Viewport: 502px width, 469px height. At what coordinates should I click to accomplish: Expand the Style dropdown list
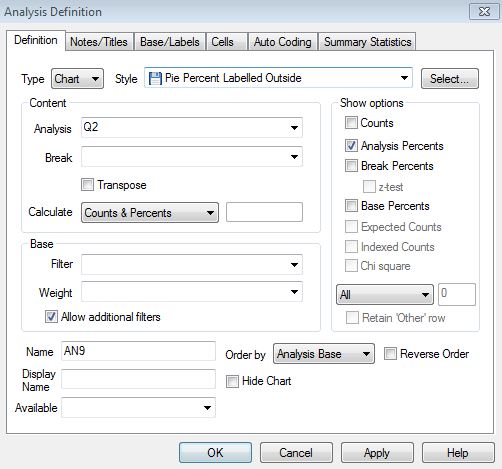404,78
